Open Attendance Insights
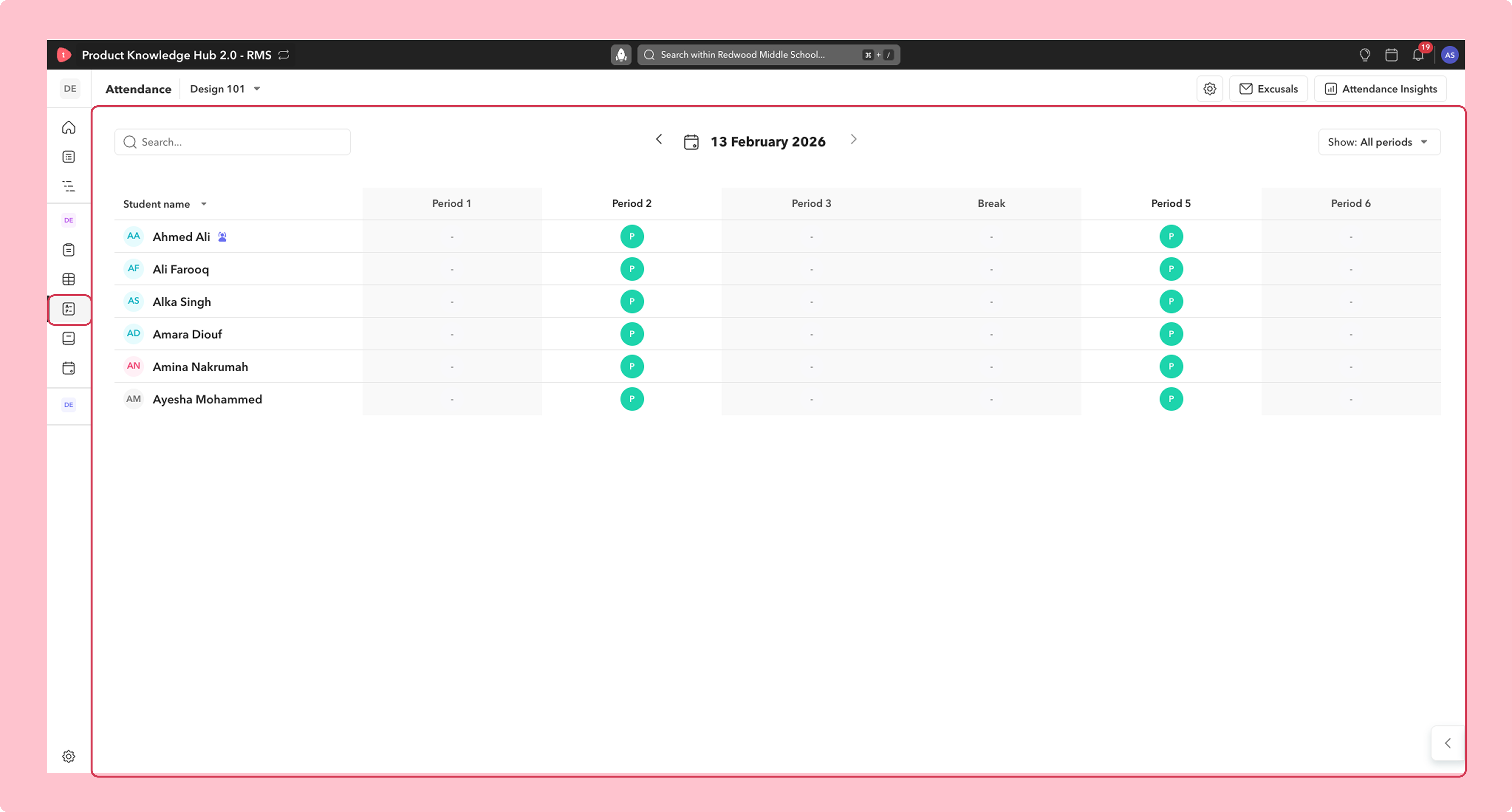Screen dimensions: 1512x812 (x=1381, y=89)
